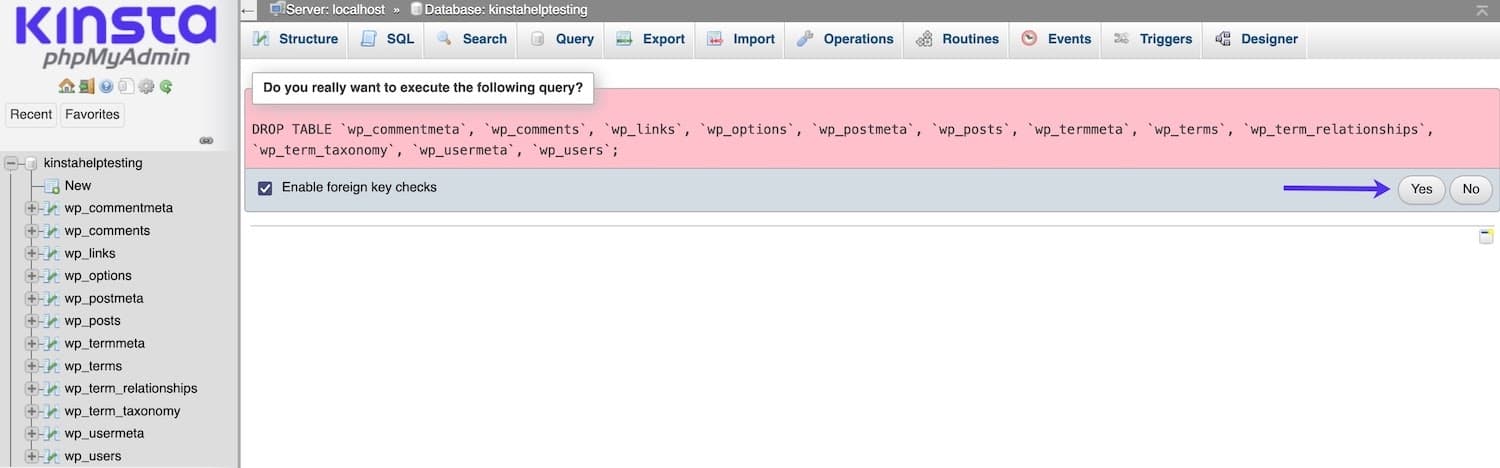The height and width of the screenshot is (468, 1500).
Task: Open the Export tab
Action: point(651,39)
